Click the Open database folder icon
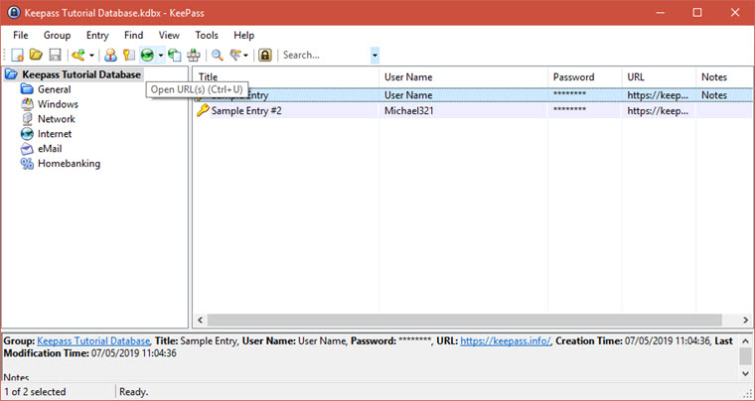 36,55
